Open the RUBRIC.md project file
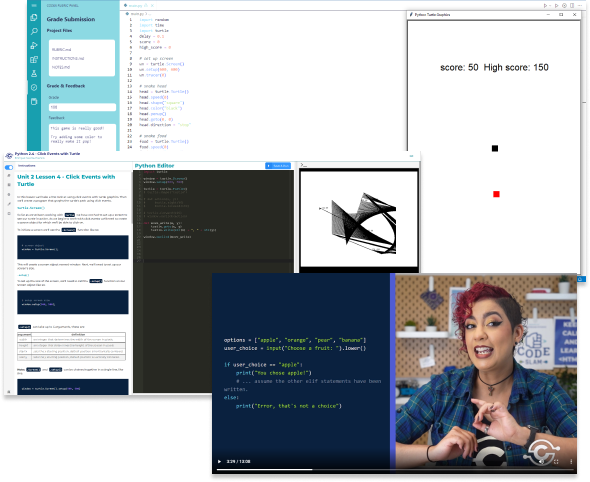590x482 pixels. pyautogui.click(x=61, y=49)
